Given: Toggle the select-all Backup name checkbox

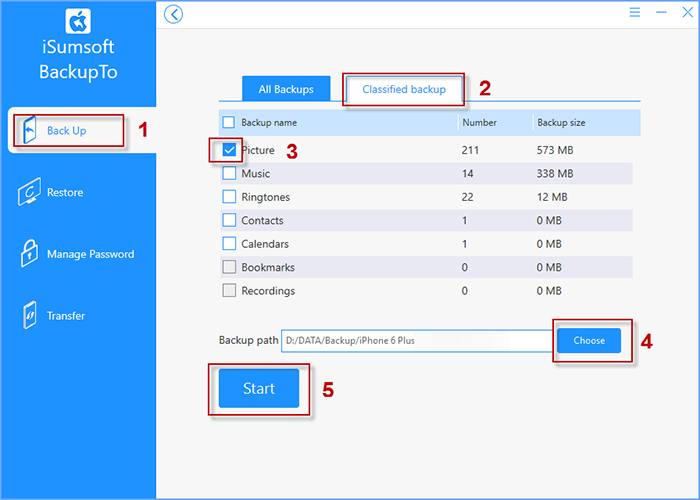Looking at the screenshot, I should pyautogui.click(x=229, y=122).
